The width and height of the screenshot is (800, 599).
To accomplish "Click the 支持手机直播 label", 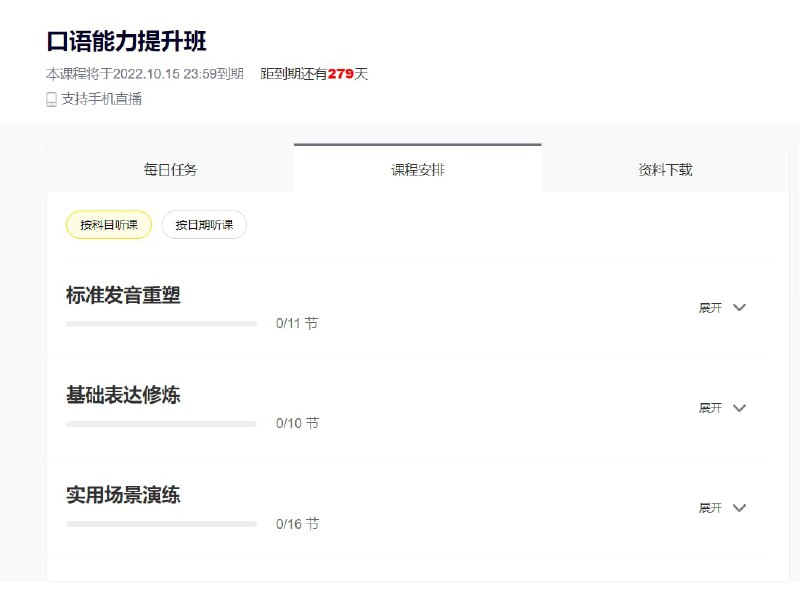I will pyautogui.click(x=102, y=99).
